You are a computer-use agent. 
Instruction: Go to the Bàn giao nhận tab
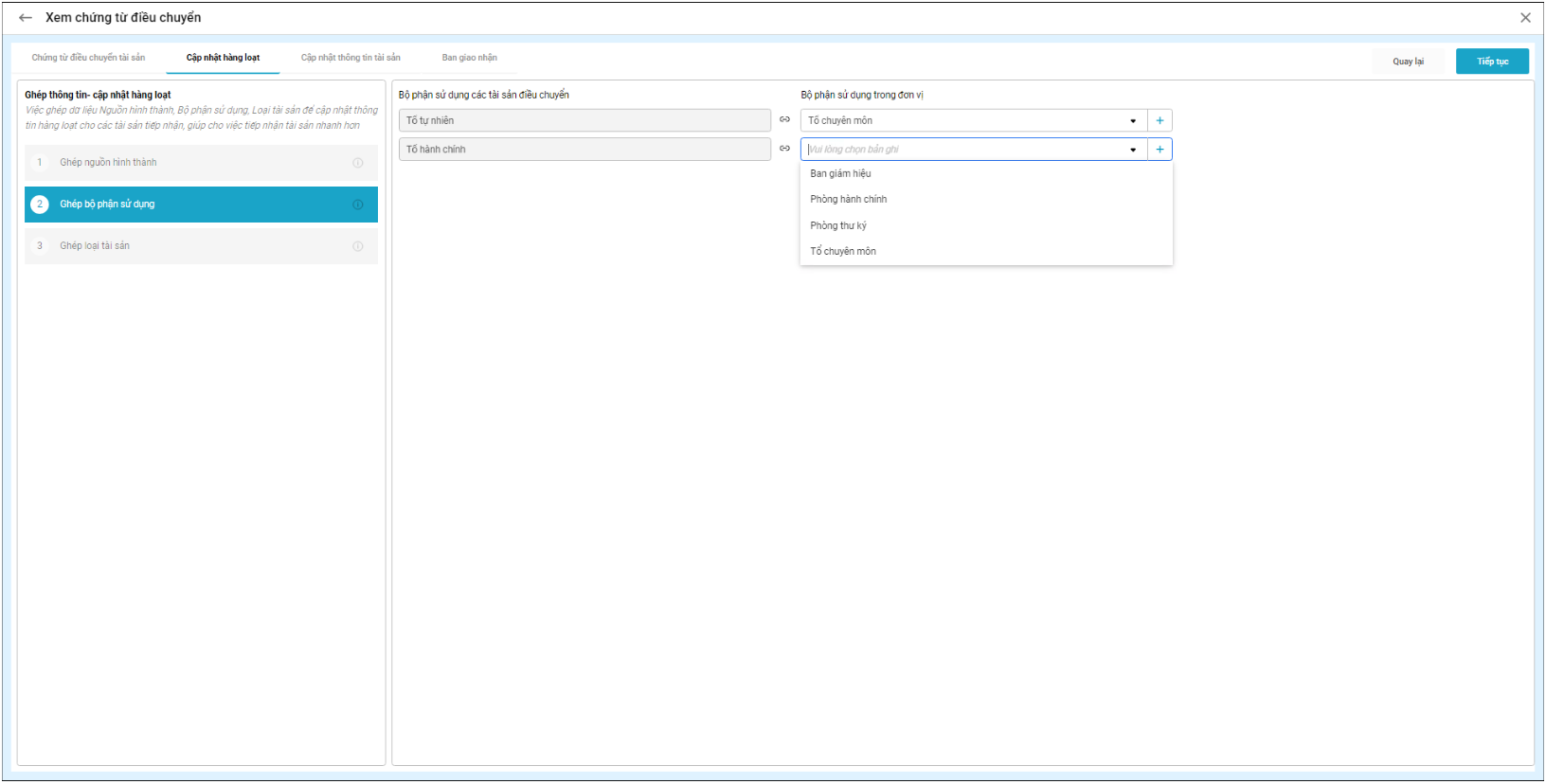coord(469,58)
